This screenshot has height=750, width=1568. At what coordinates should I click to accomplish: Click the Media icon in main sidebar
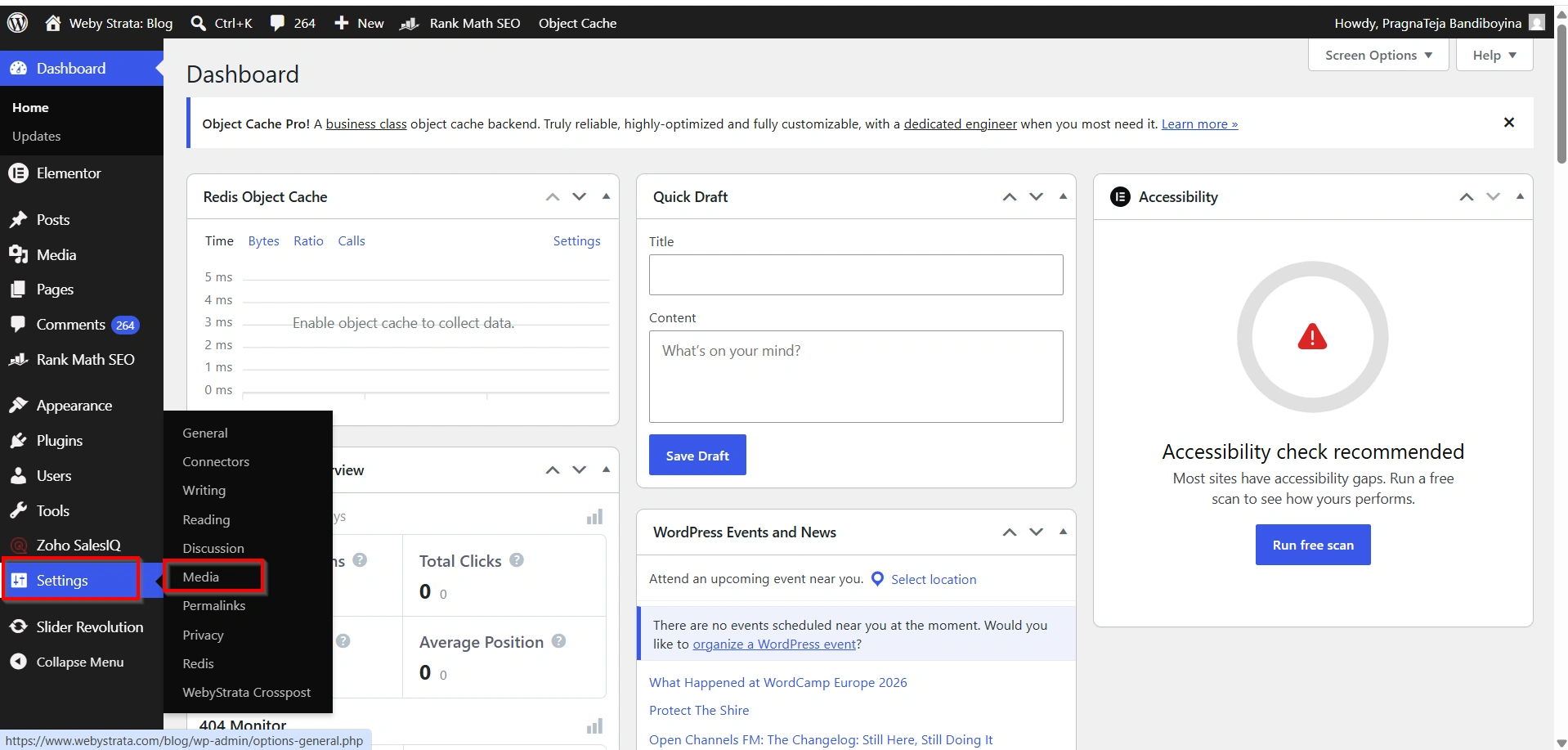[x=18, y=255]
